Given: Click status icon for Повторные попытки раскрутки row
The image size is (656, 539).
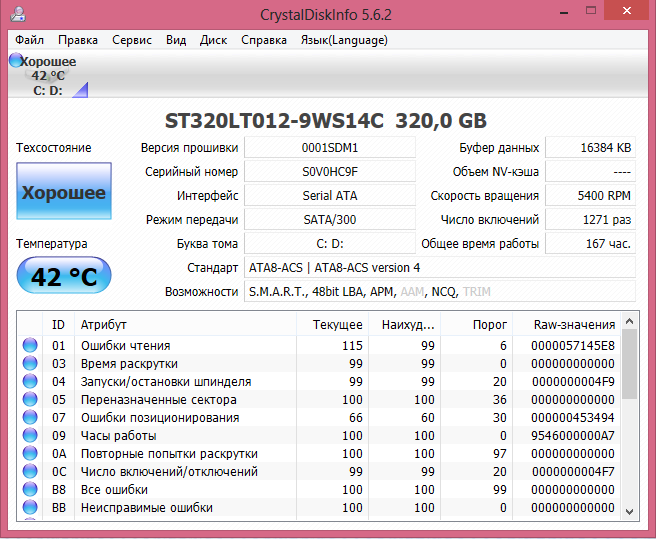Looking at the screenshot, I should [30, 453].
